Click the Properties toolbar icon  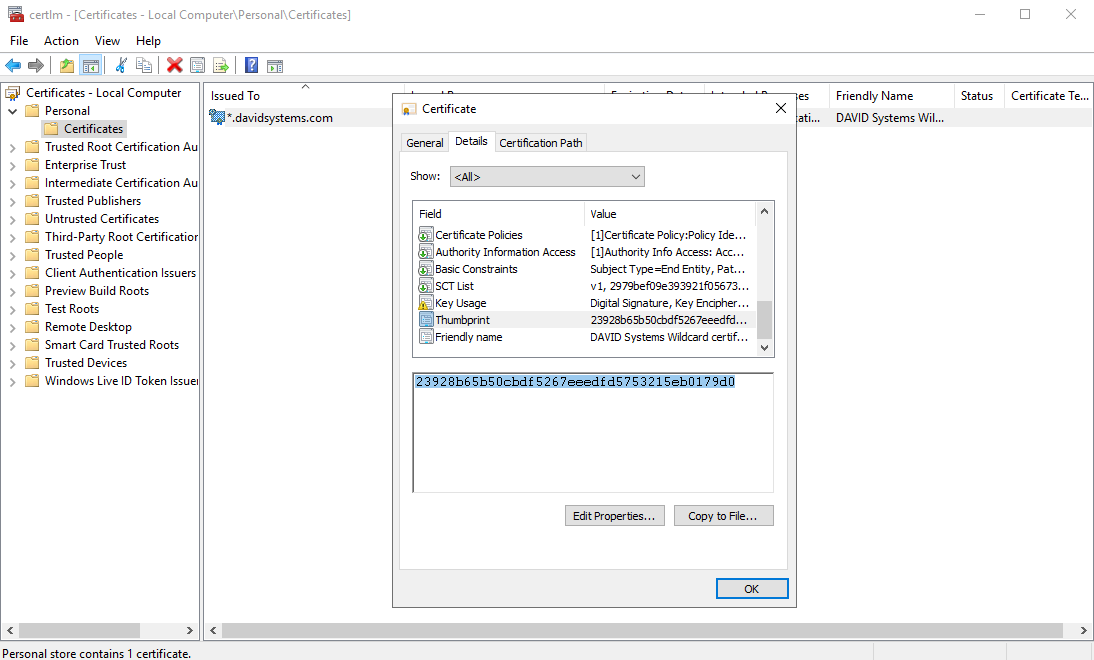click(x=198, y=66)
